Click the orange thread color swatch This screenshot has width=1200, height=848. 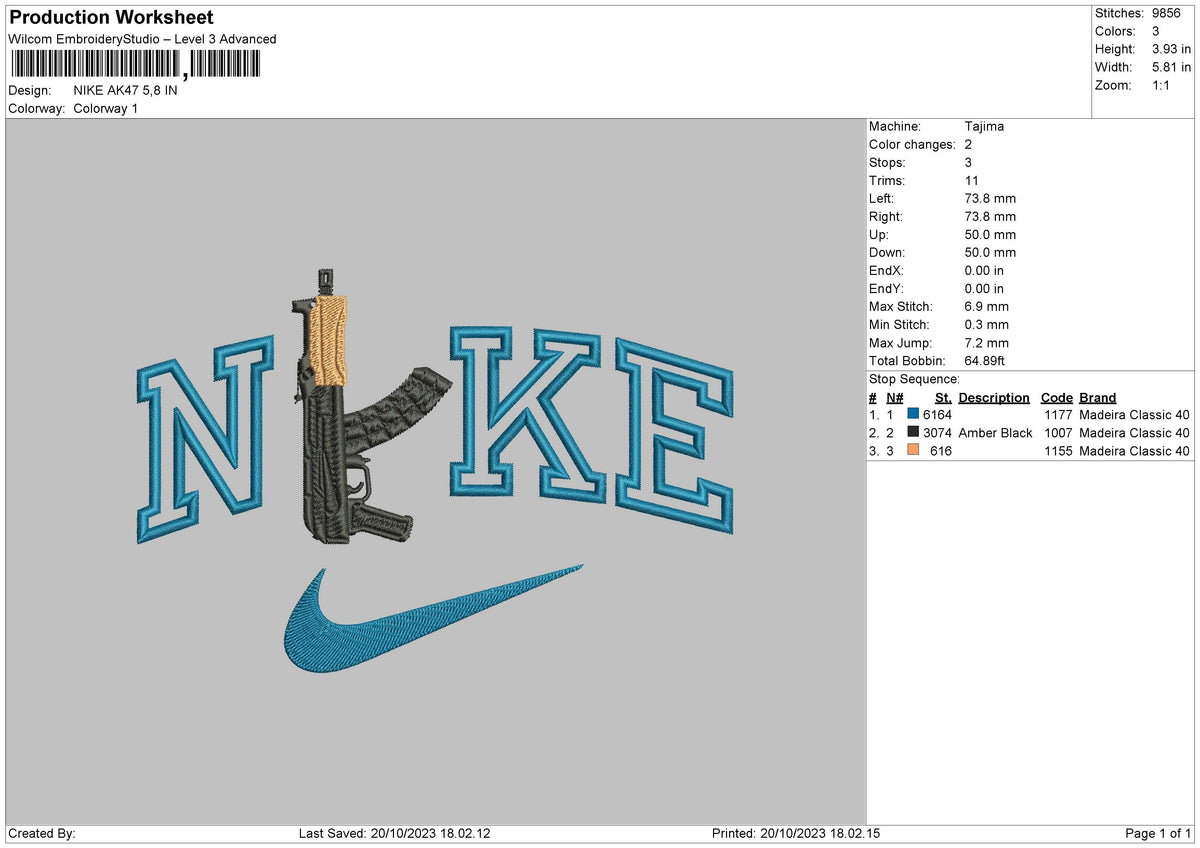(913, 451)
